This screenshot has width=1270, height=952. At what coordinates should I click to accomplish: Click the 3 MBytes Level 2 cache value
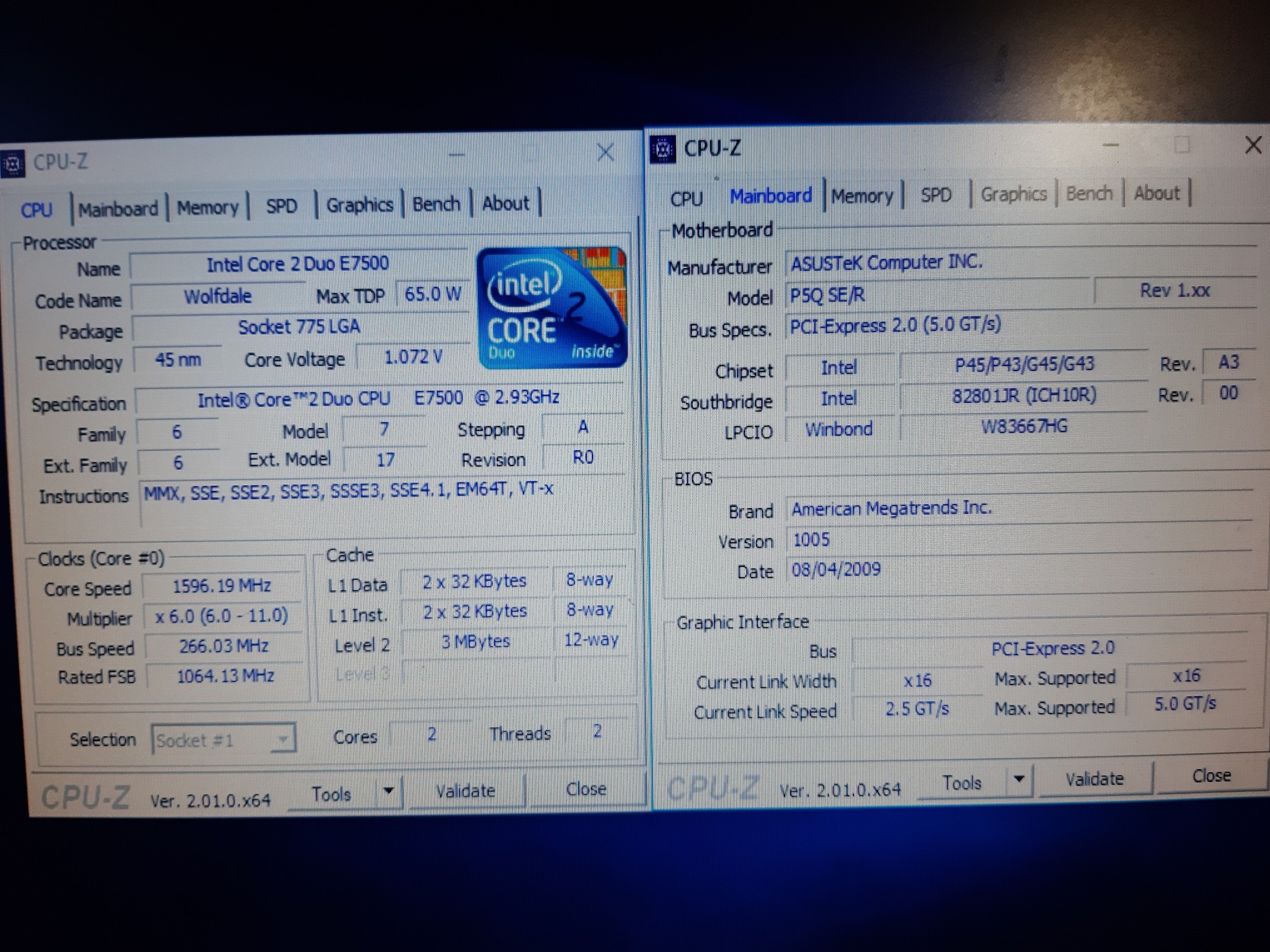point(476,641)
